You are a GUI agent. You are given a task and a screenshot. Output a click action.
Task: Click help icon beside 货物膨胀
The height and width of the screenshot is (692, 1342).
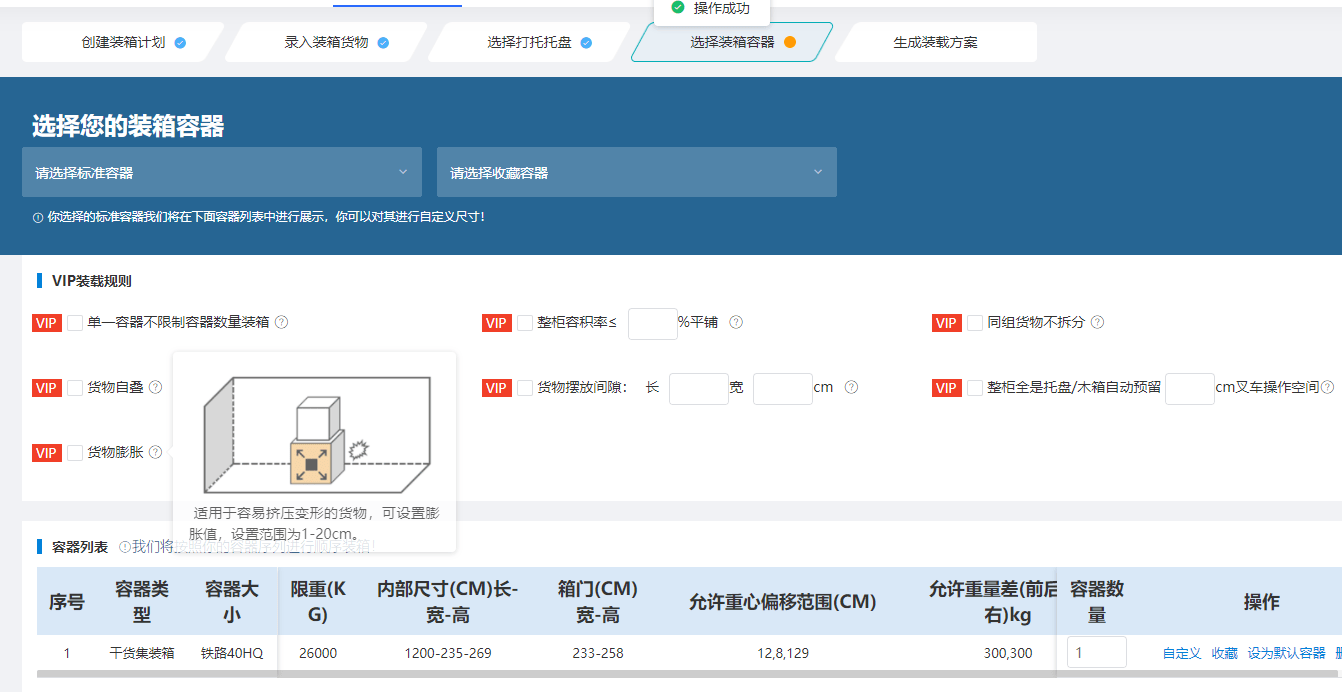pos(155,452)
